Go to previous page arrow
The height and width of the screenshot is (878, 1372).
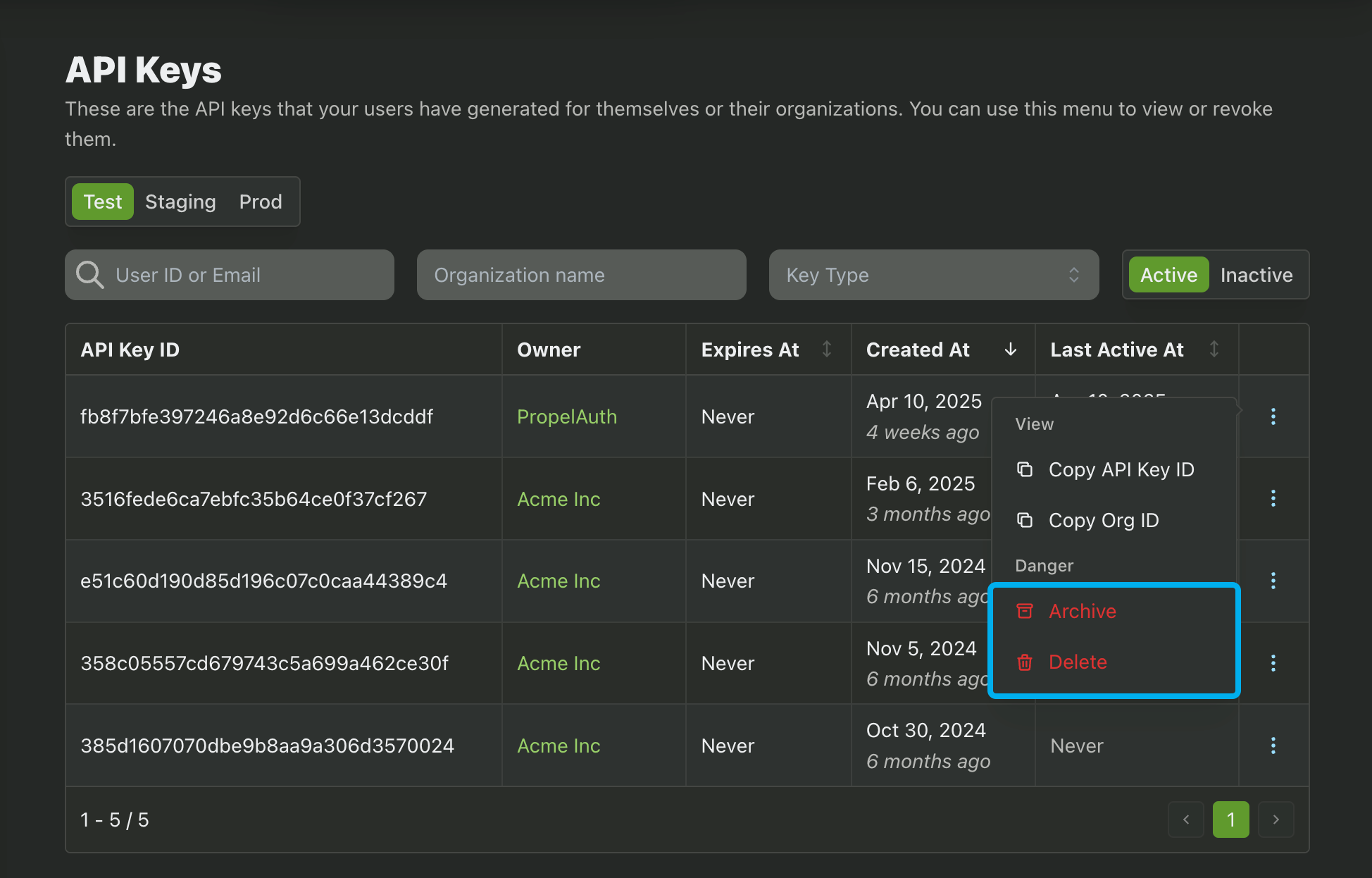(1186, 820)
